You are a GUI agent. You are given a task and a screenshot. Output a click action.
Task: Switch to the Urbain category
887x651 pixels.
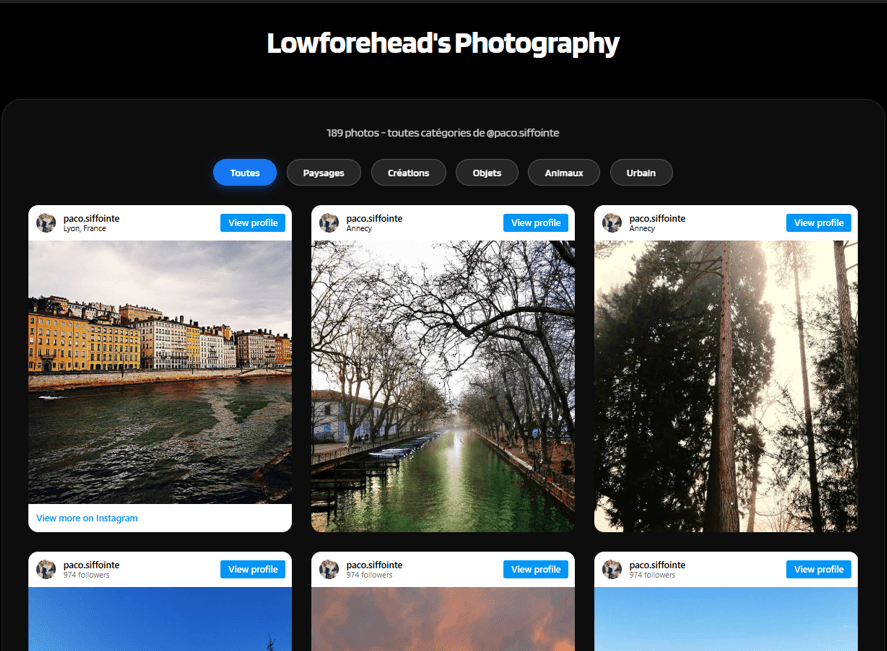[641, 172]
